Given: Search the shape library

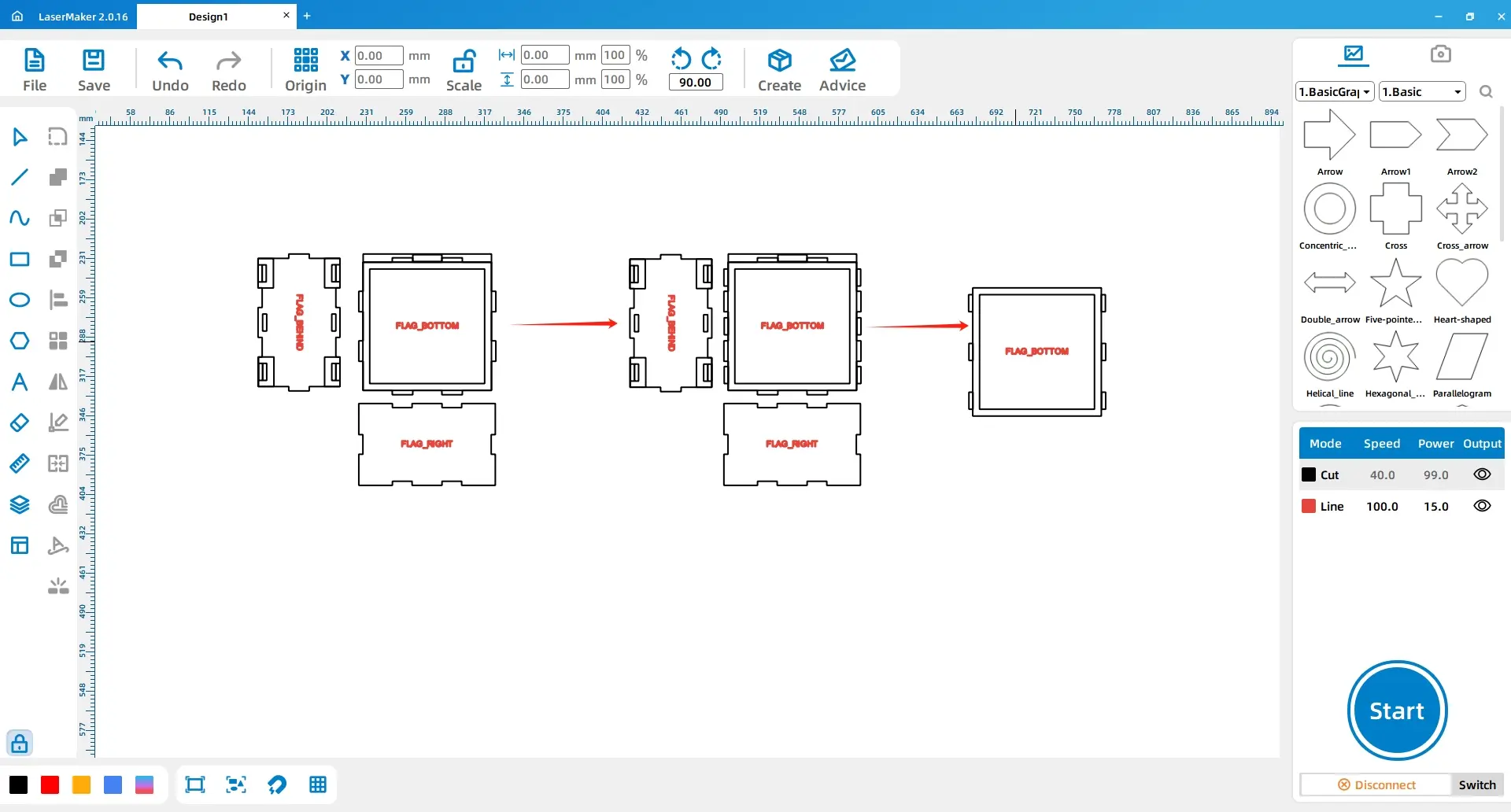Looking at the screenshot, I should pyautogui.click(x=1486, y=92).
